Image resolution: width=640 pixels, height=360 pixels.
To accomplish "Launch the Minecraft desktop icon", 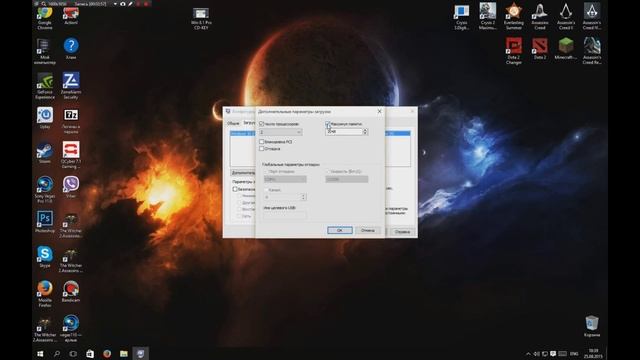I will (566, 49).
